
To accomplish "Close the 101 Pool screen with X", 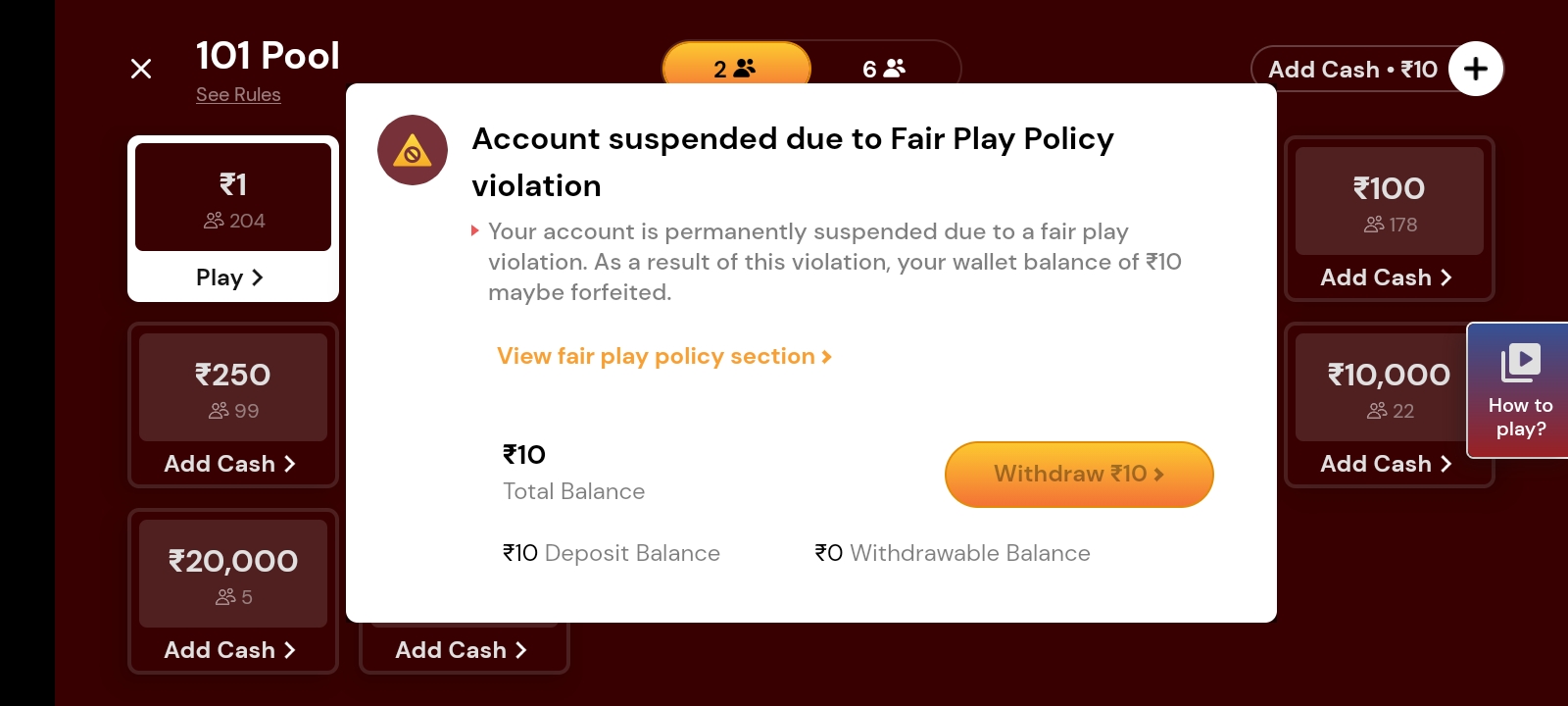I will click(141, 69).
